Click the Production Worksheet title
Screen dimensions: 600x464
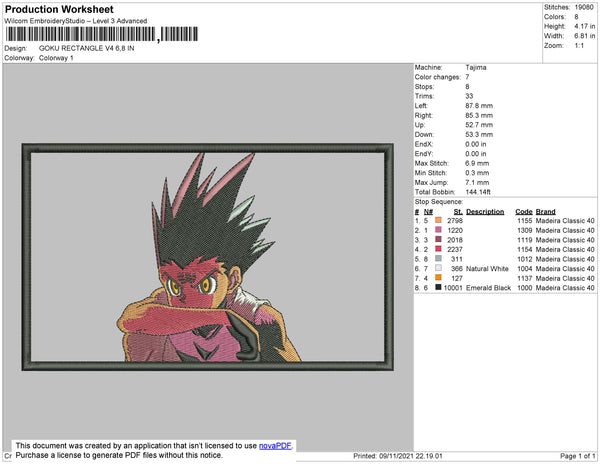(x=59, y=10)
